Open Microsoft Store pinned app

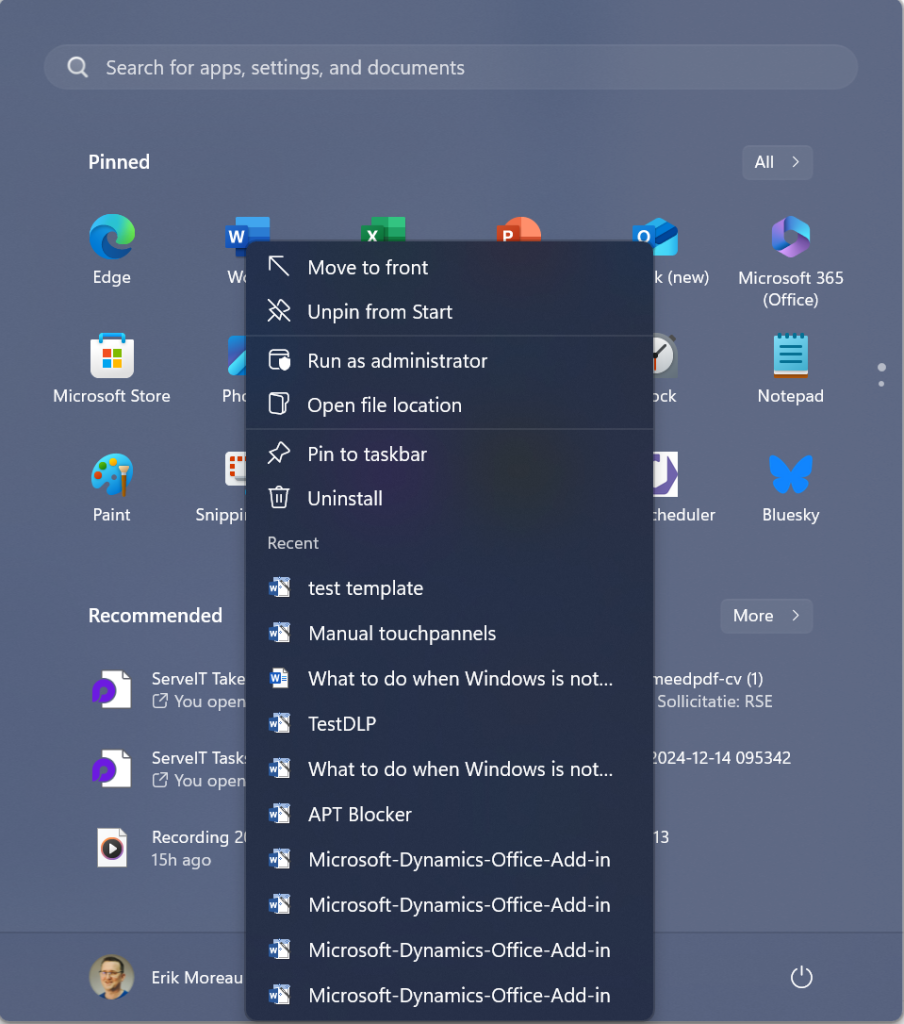coord(111,367)
